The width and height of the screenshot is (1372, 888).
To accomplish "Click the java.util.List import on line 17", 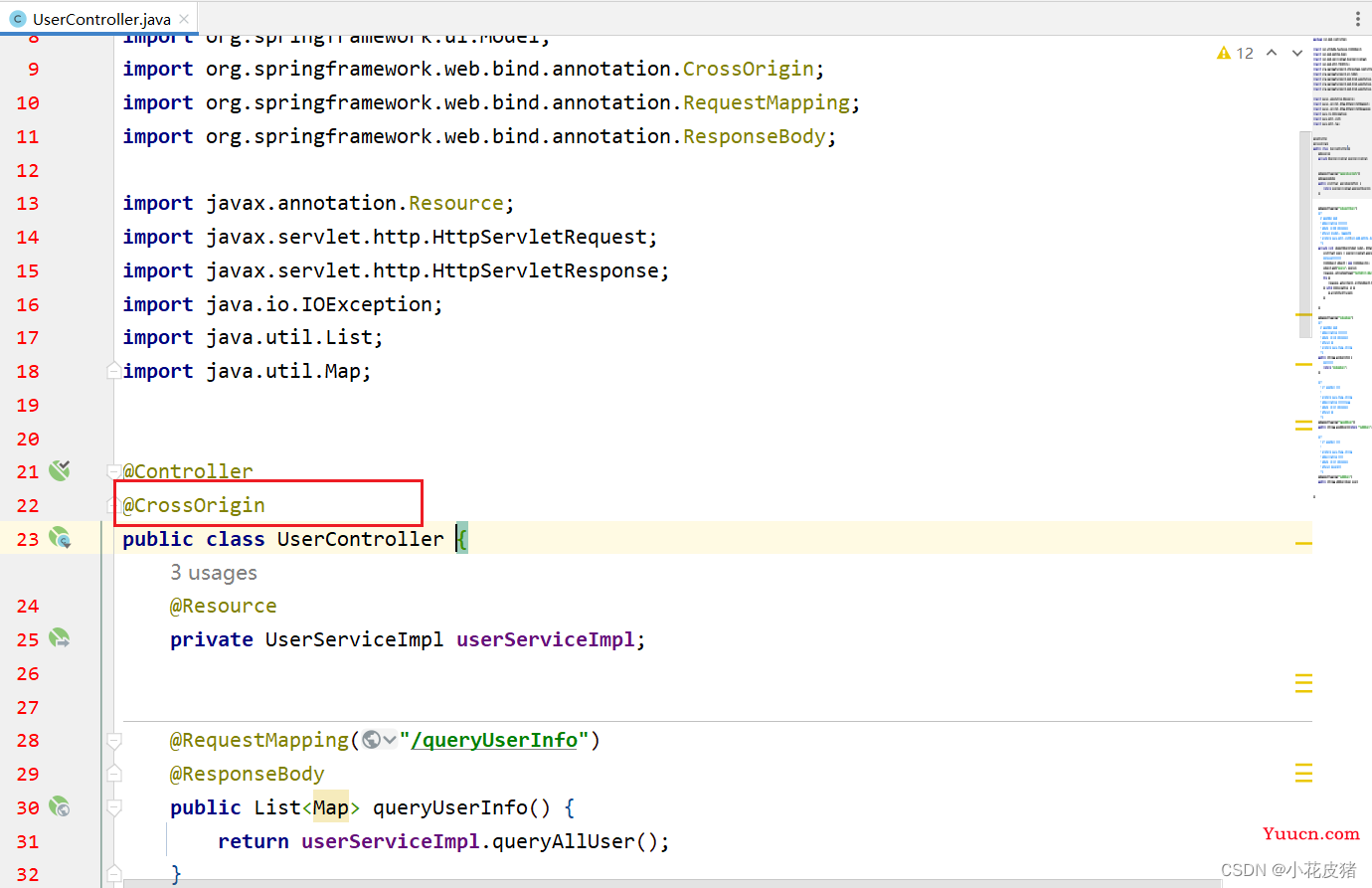I will tap(289, 337).
